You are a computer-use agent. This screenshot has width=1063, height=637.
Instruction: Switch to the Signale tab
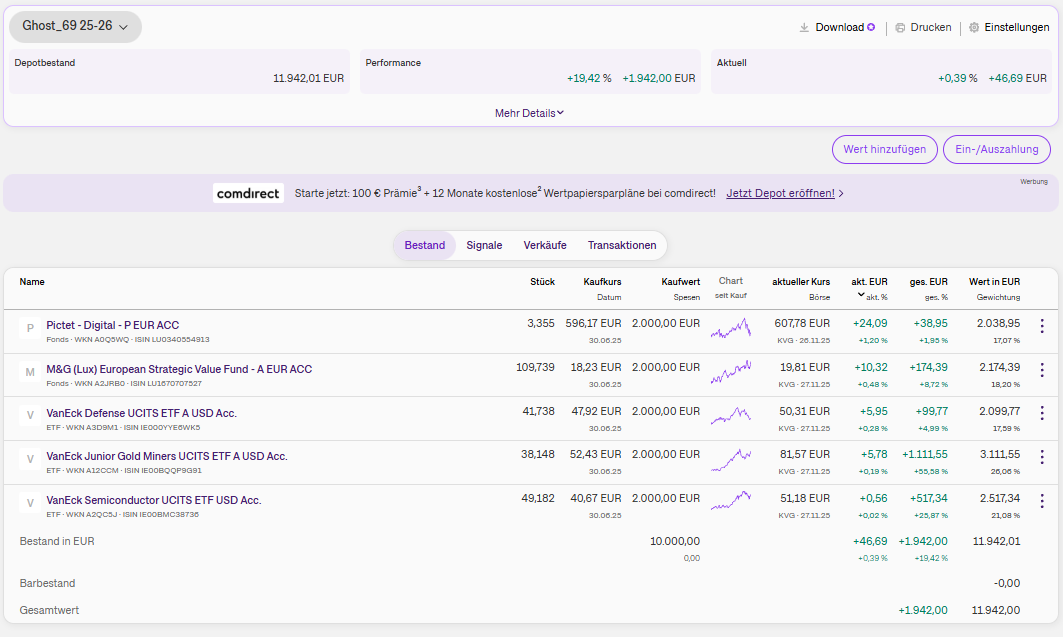(x=484, y=245)
